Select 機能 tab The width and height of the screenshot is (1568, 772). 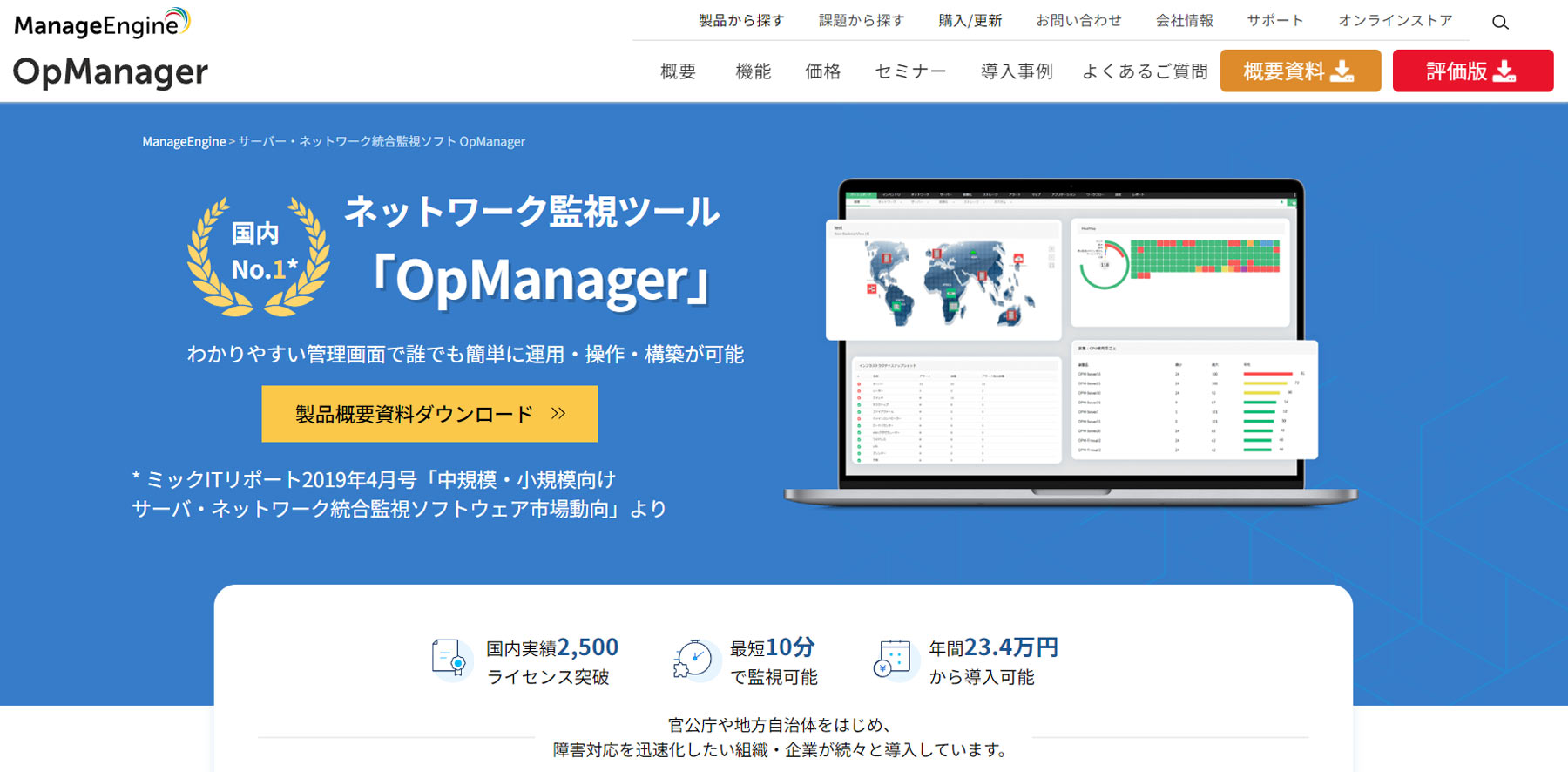click(x=753, y=71)
